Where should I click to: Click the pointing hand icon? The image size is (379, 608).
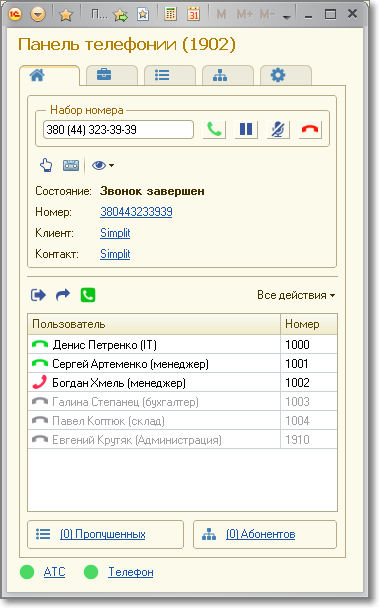pos(47,166)
